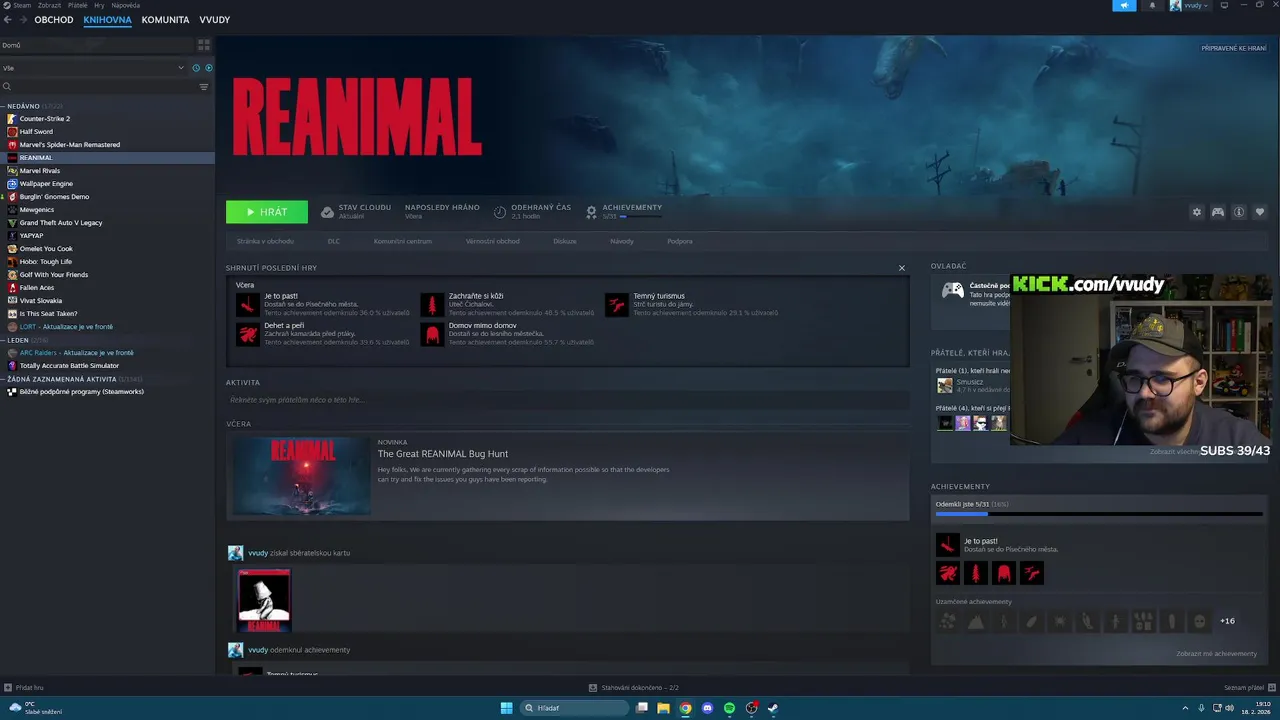Open the VVUDY profile tab
Screen dimensions: 1280x720
(x=214, y=20)
